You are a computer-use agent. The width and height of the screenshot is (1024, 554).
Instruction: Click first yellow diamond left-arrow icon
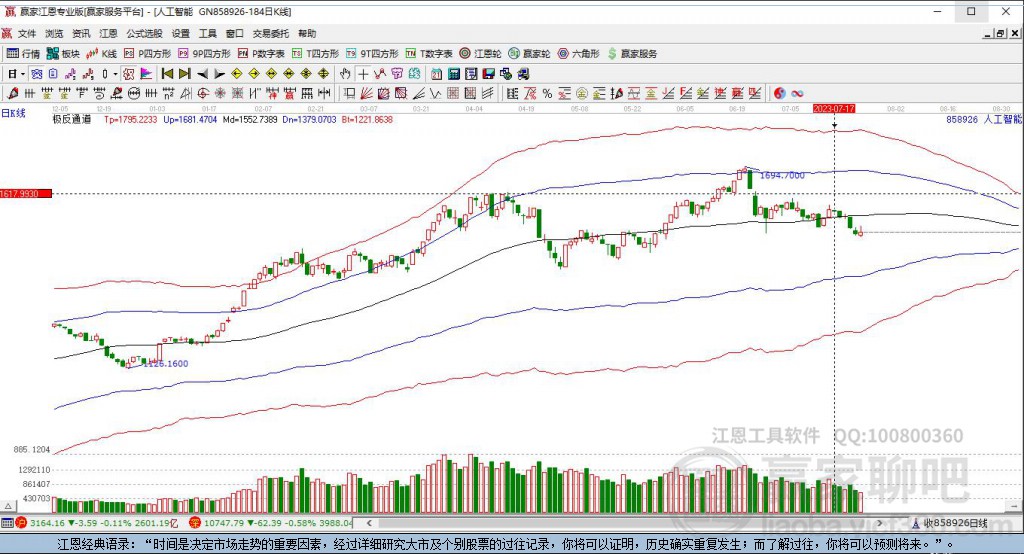(237, 74)
